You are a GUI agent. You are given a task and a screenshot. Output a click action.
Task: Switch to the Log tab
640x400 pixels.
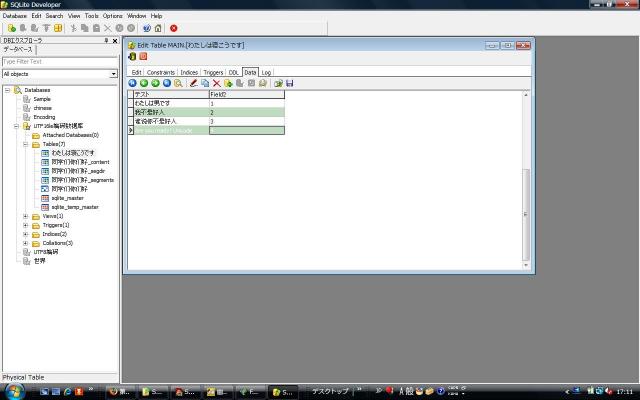click(x=266, y=72)
